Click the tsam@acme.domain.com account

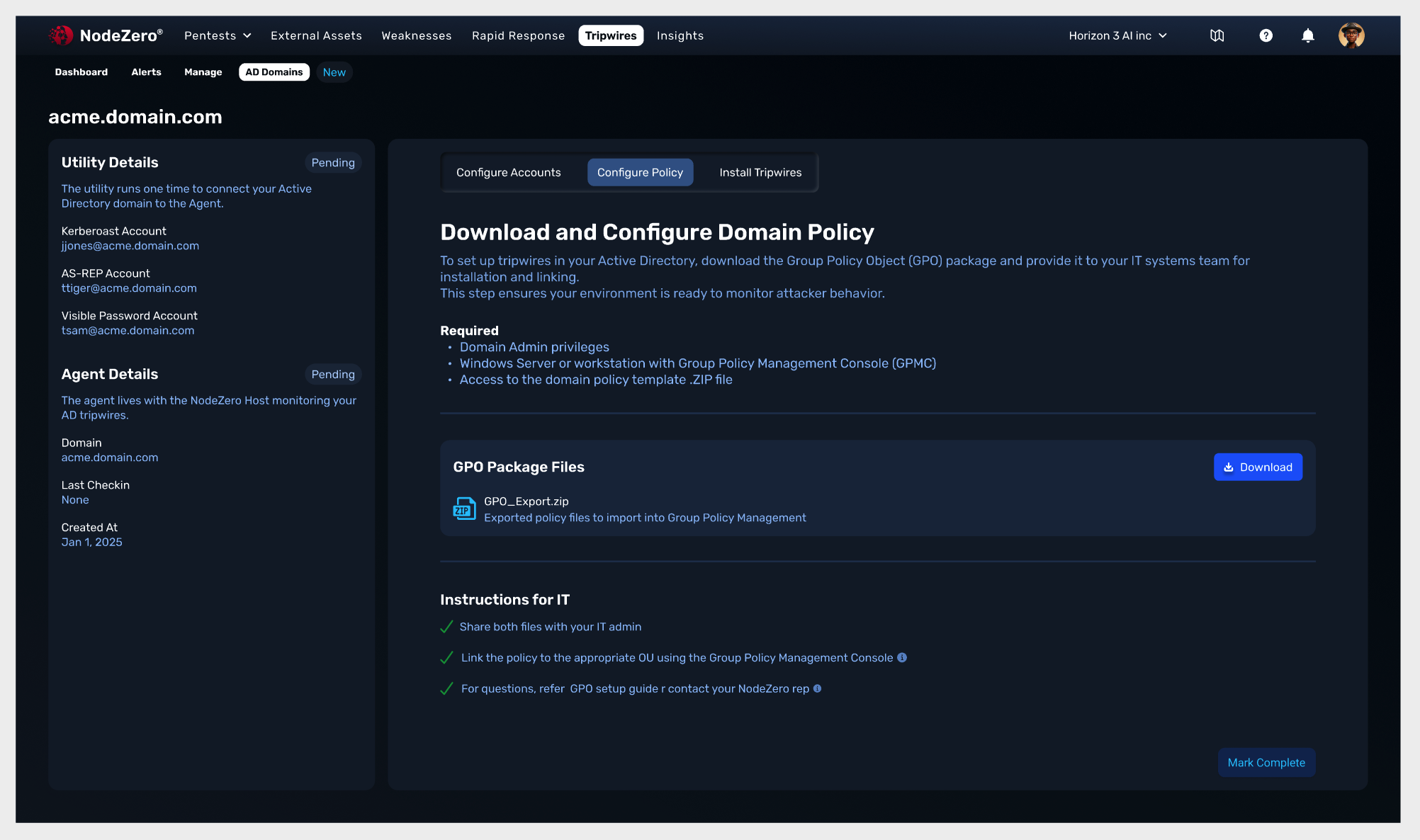tap(128, 331)
